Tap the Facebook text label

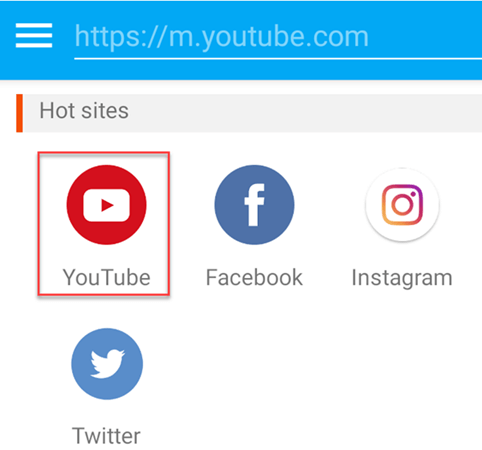[x=254, y=277]
